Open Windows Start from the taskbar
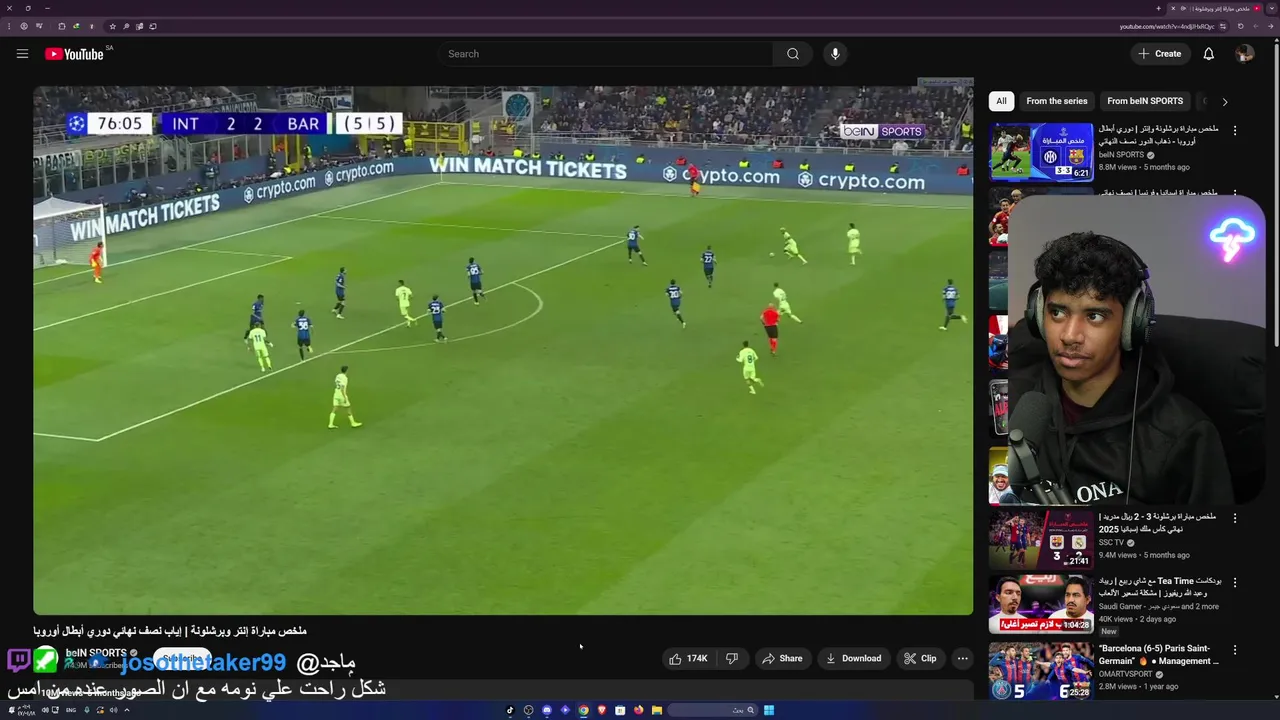1280x720 pixels. click(x=769, y=710)
